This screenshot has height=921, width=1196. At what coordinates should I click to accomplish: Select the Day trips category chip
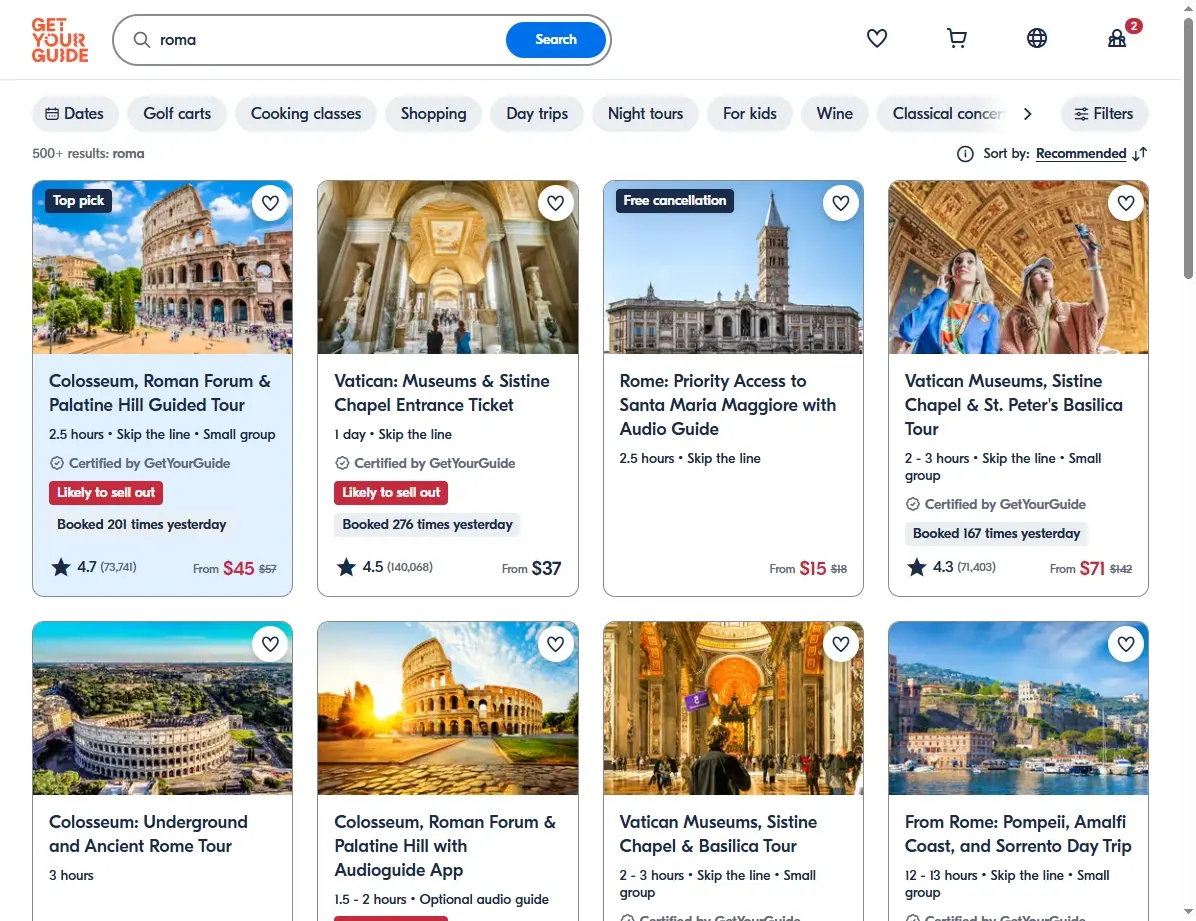pos(537,114)
